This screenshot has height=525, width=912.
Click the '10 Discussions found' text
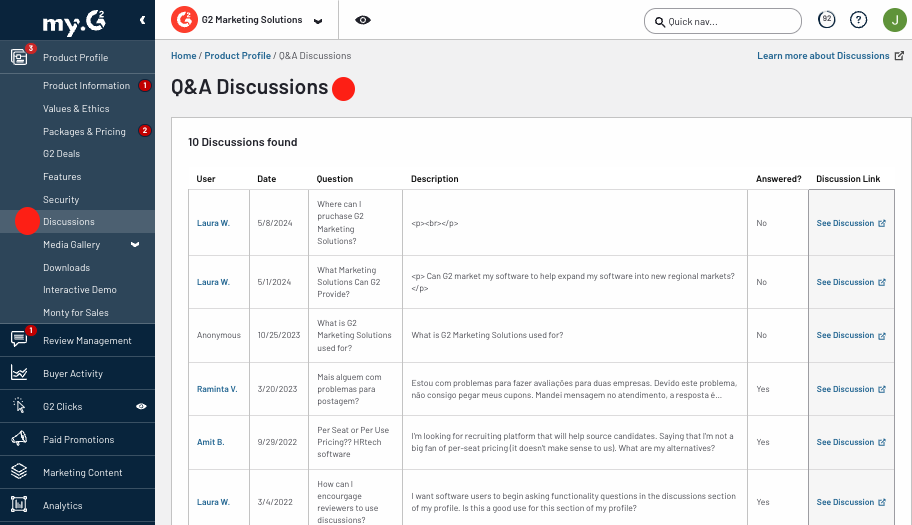pyautogui.click(x=243, y=142)
